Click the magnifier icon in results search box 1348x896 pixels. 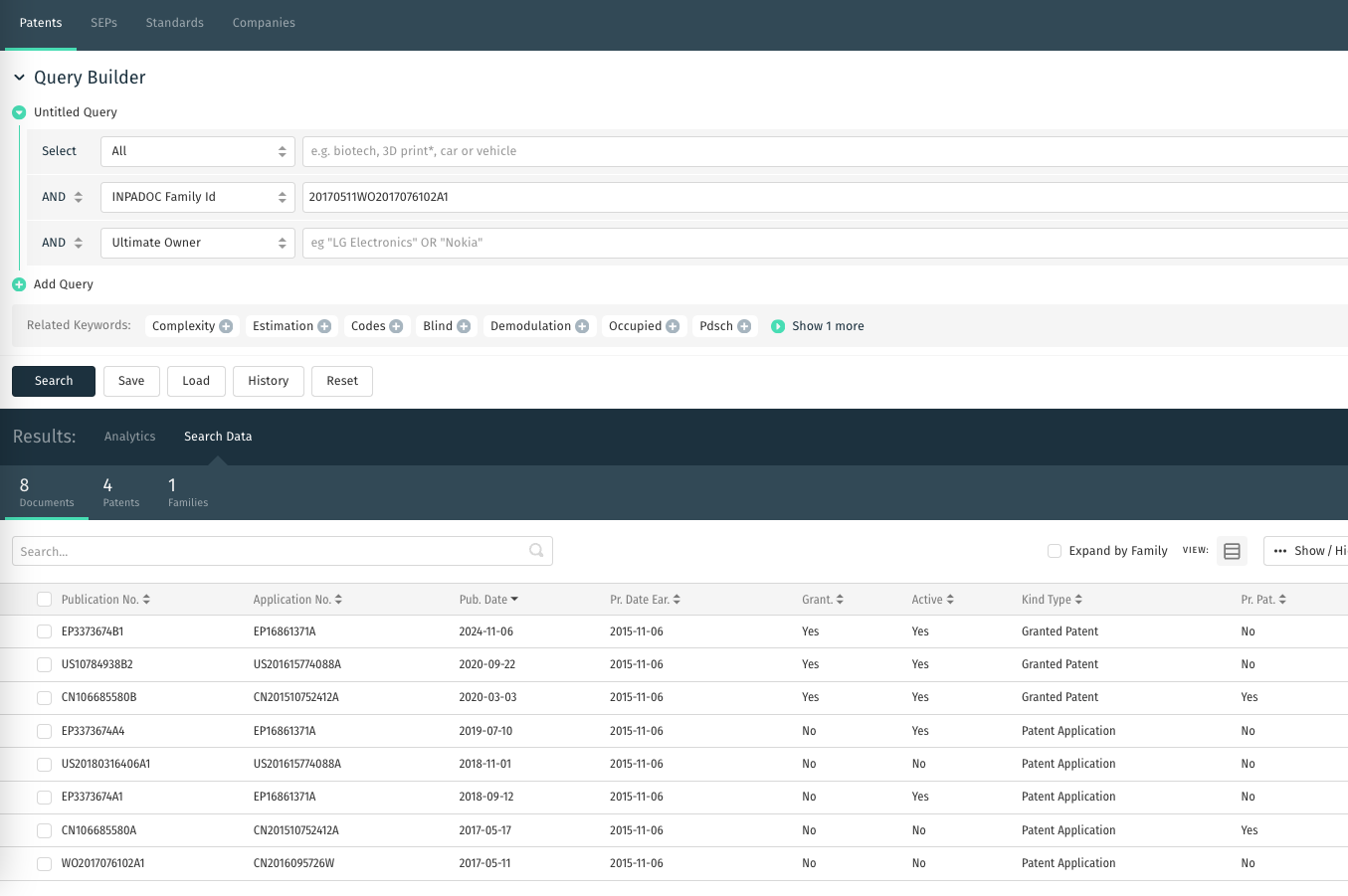536,550
